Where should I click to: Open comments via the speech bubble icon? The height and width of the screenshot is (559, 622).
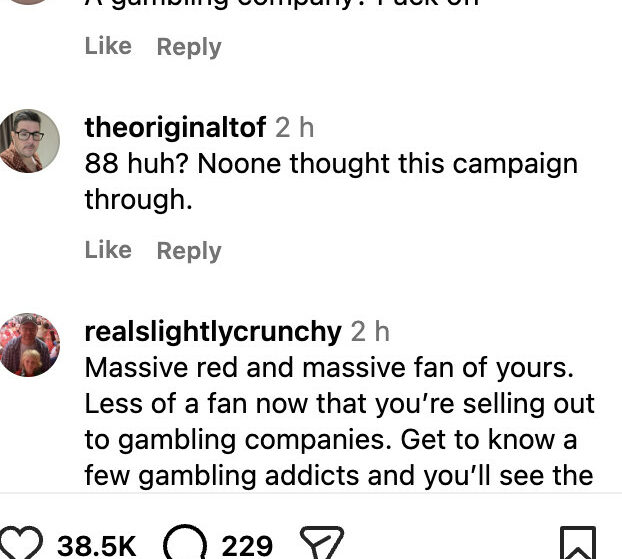[183, 543]
